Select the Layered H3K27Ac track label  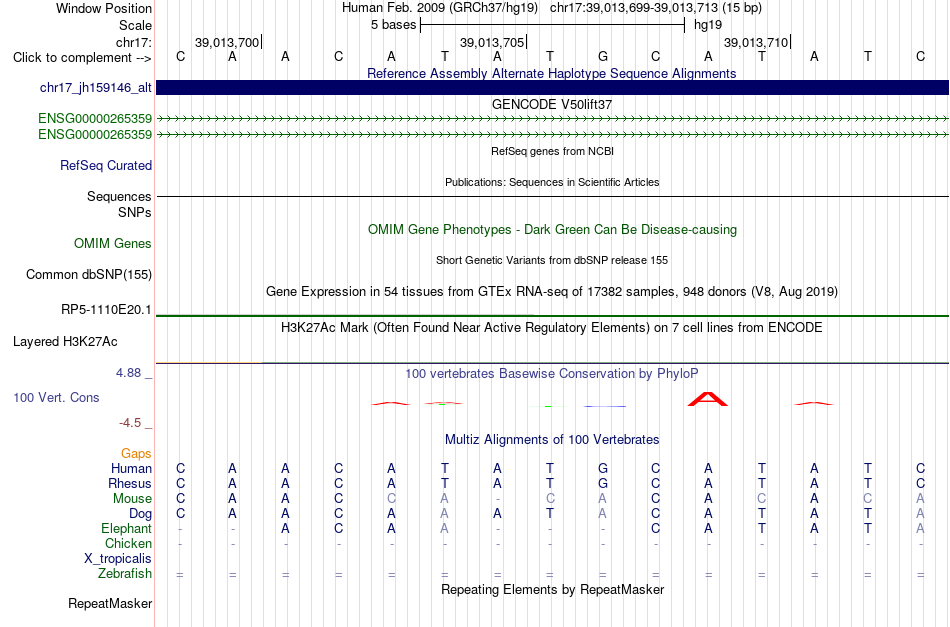click(x=65, y=342)
